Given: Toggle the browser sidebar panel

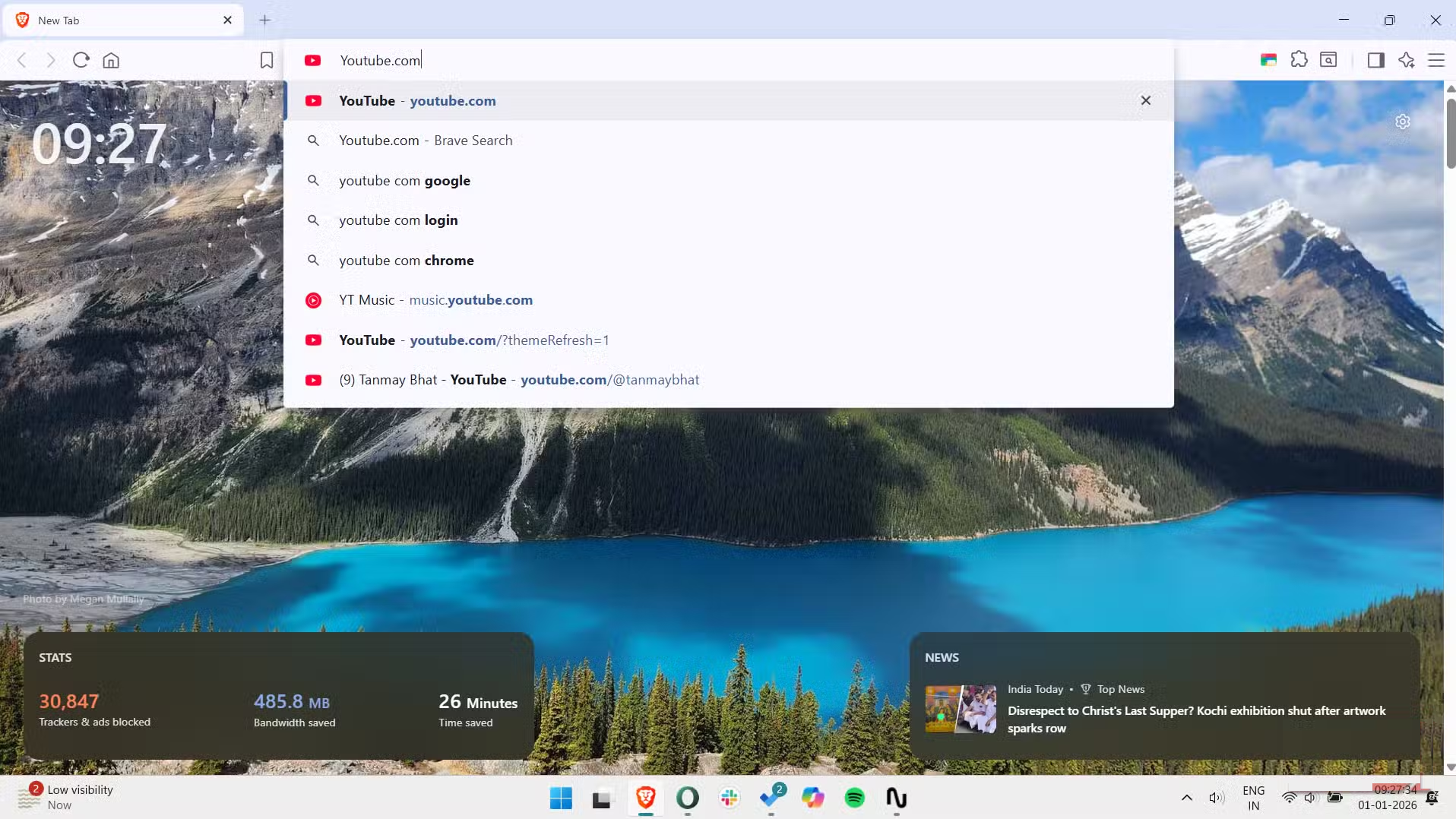Looking at the screenshot, I should [x=1376, y=60].
